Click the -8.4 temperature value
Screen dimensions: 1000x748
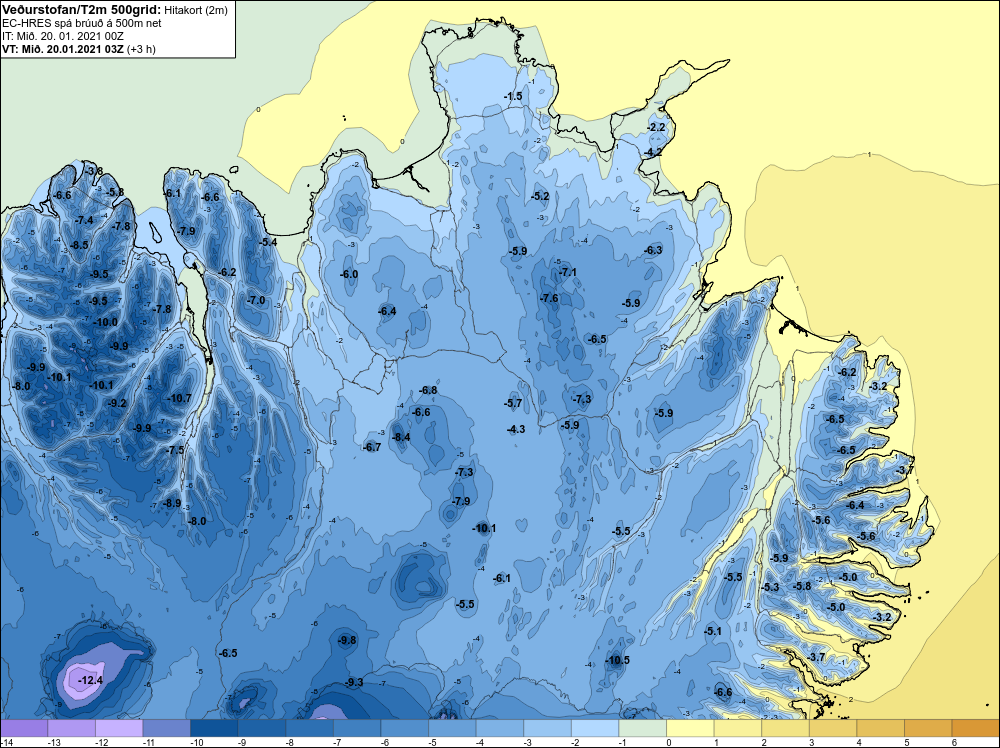(401, 437)
